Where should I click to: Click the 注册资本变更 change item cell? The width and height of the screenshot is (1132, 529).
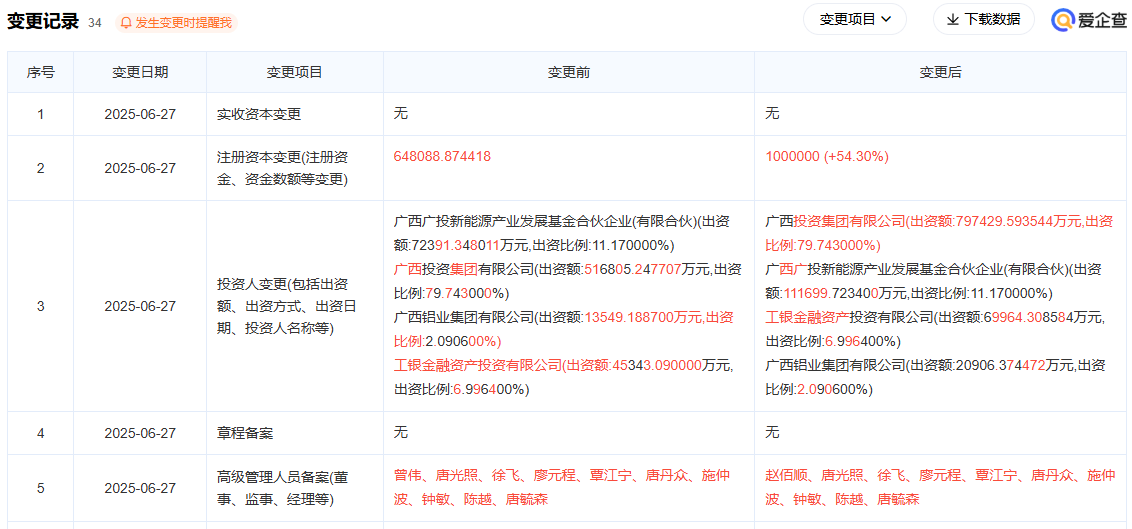point(283,168)
